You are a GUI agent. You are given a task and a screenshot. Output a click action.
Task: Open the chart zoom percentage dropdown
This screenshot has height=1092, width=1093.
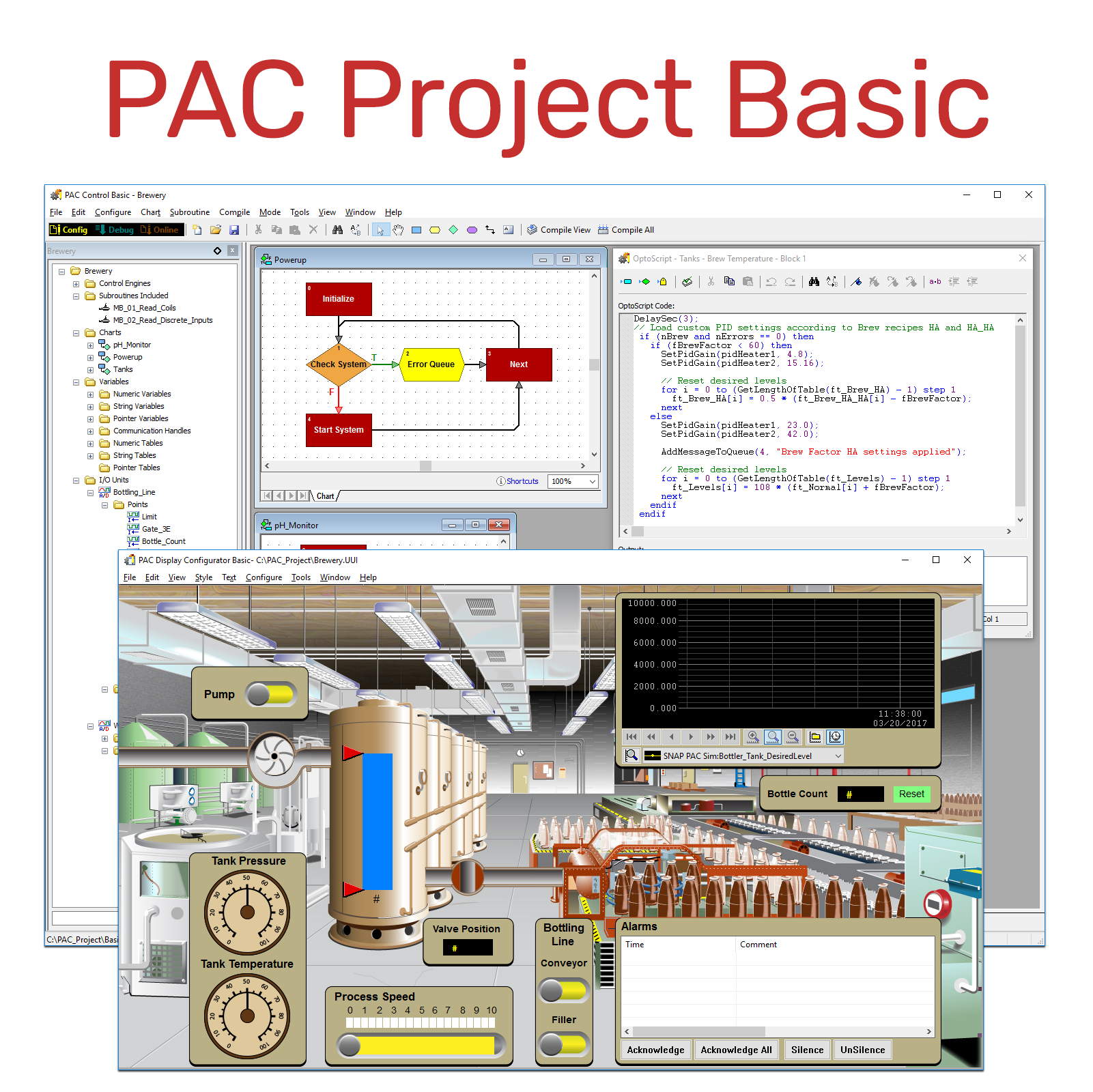[592, 481]
